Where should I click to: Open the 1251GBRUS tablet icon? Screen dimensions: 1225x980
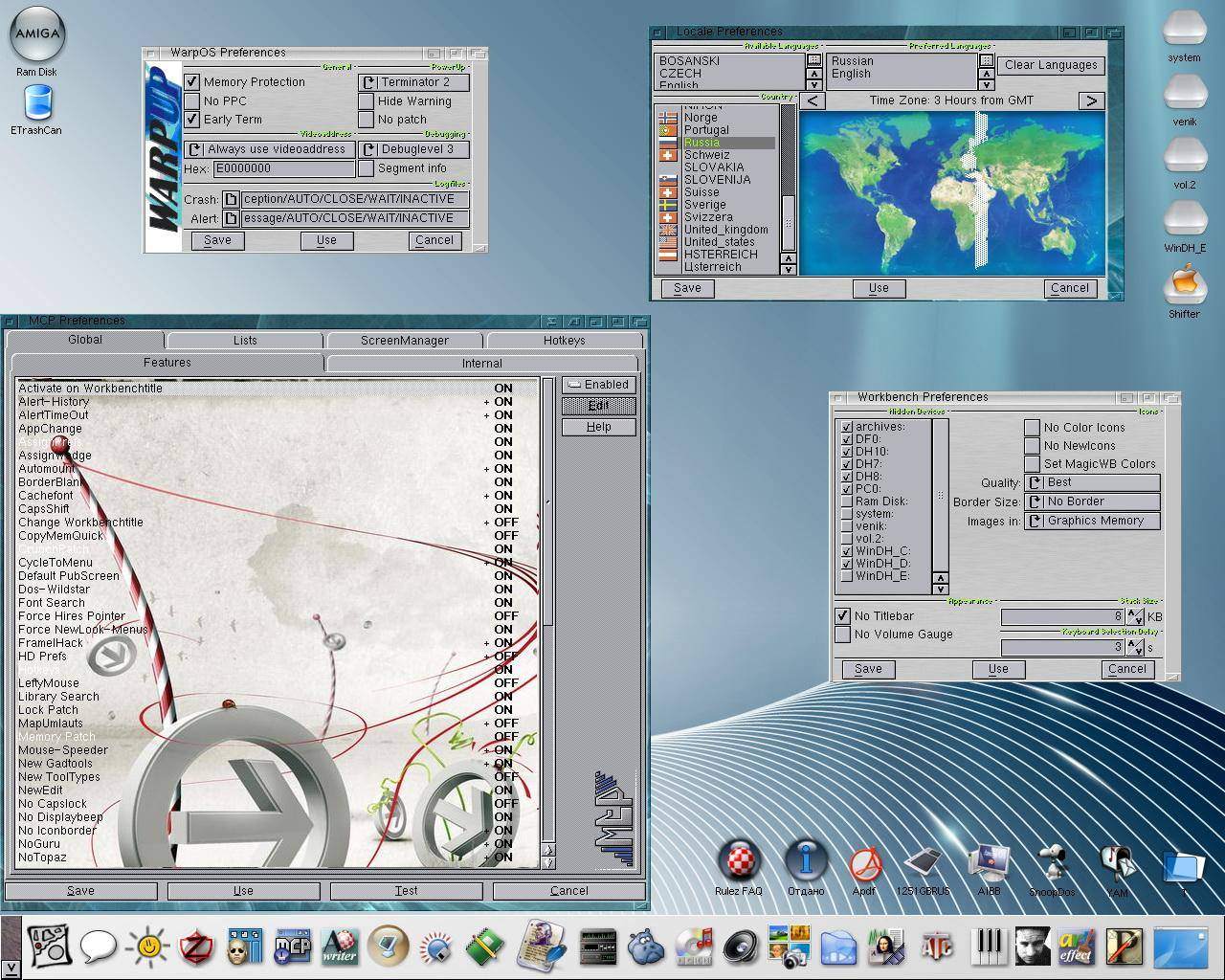coord(924,865)
